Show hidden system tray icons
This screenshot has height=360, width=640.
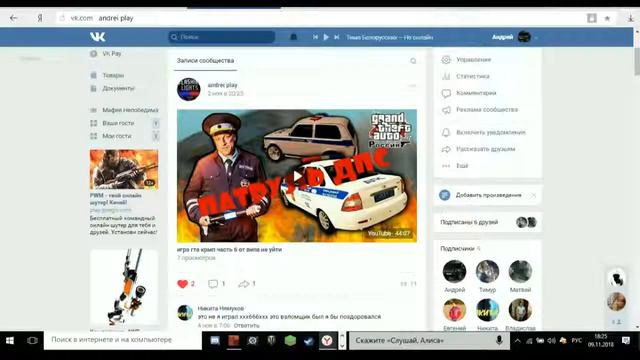tap(518, 340)
